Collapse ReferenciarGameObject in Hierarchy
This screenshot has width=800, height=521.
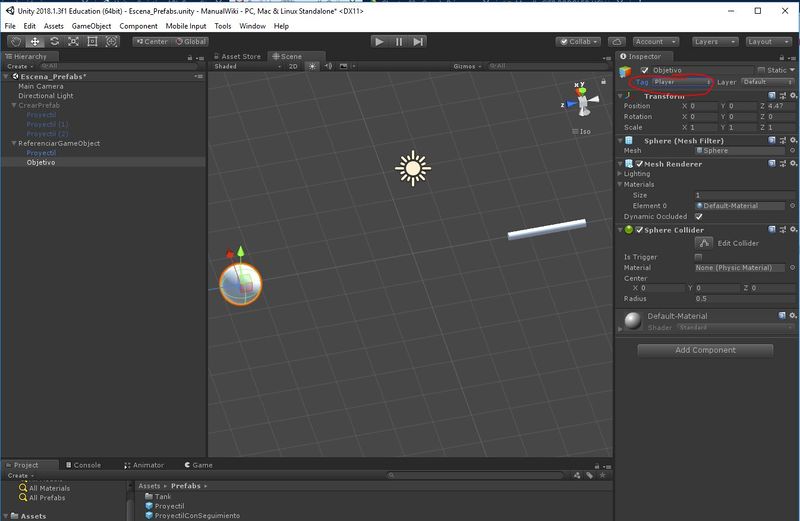(x=14, y=143)
